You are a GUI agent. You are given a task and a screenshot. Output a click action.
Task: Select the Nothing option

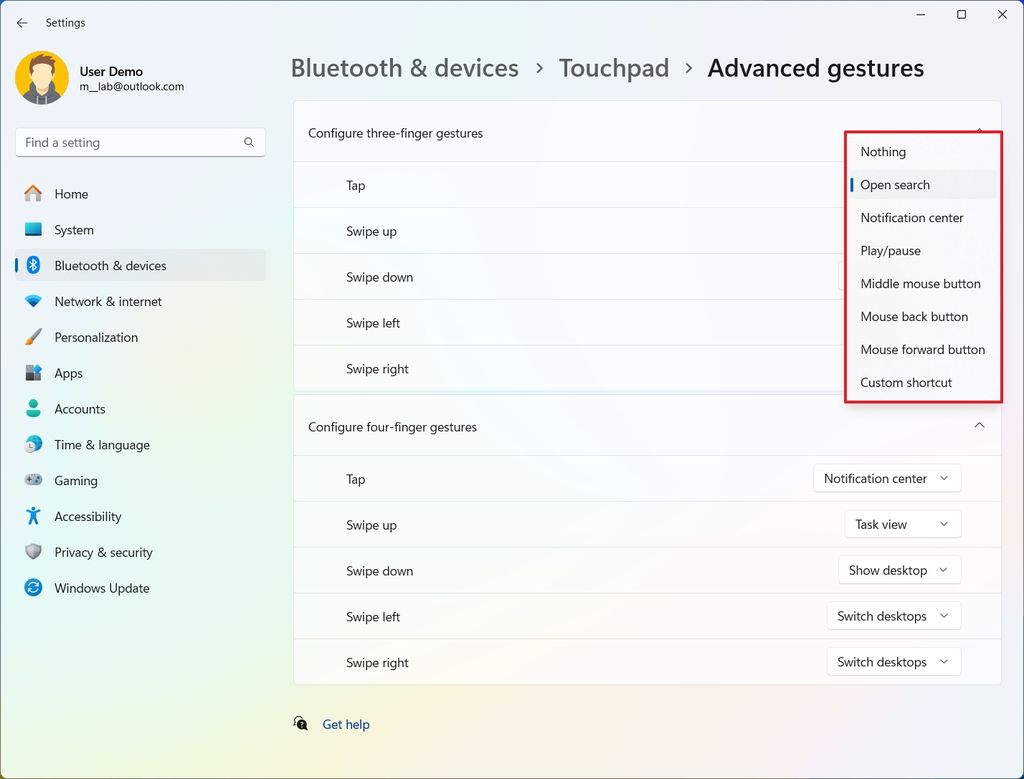883,151
